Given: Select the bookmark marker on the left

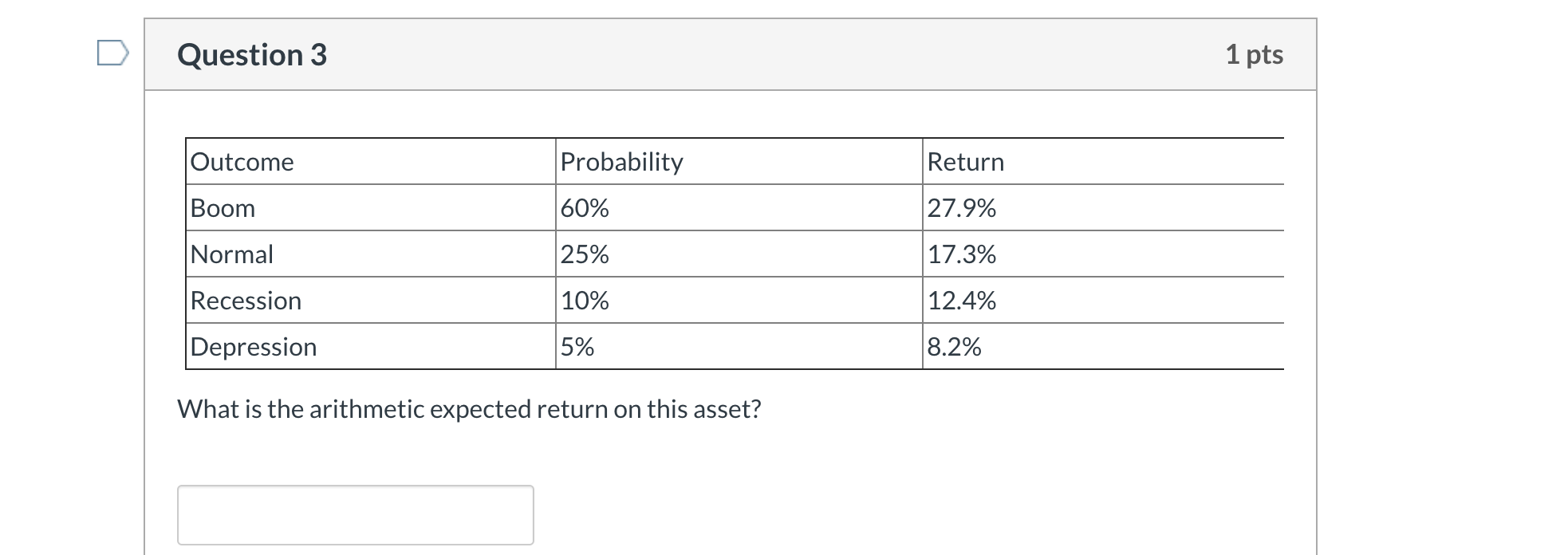Looking at the screenshot, I should pos(114,54).
